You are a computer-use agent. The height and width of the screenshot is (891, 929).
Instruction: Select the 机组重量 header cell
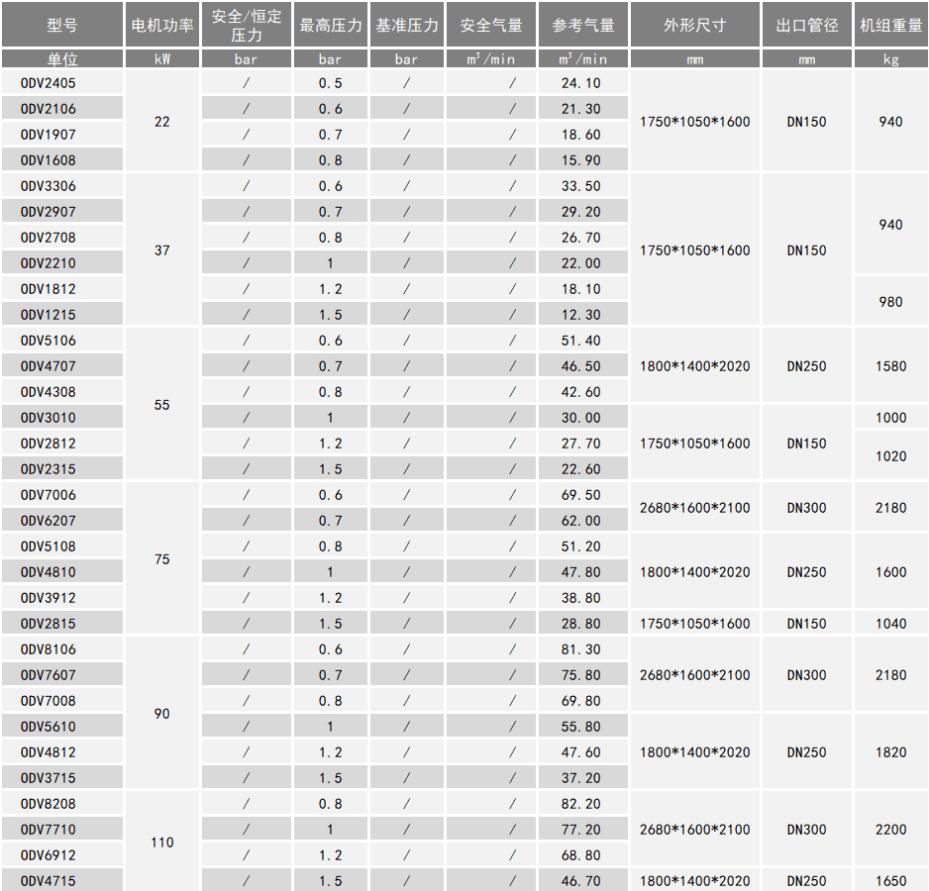coord(889,24)
